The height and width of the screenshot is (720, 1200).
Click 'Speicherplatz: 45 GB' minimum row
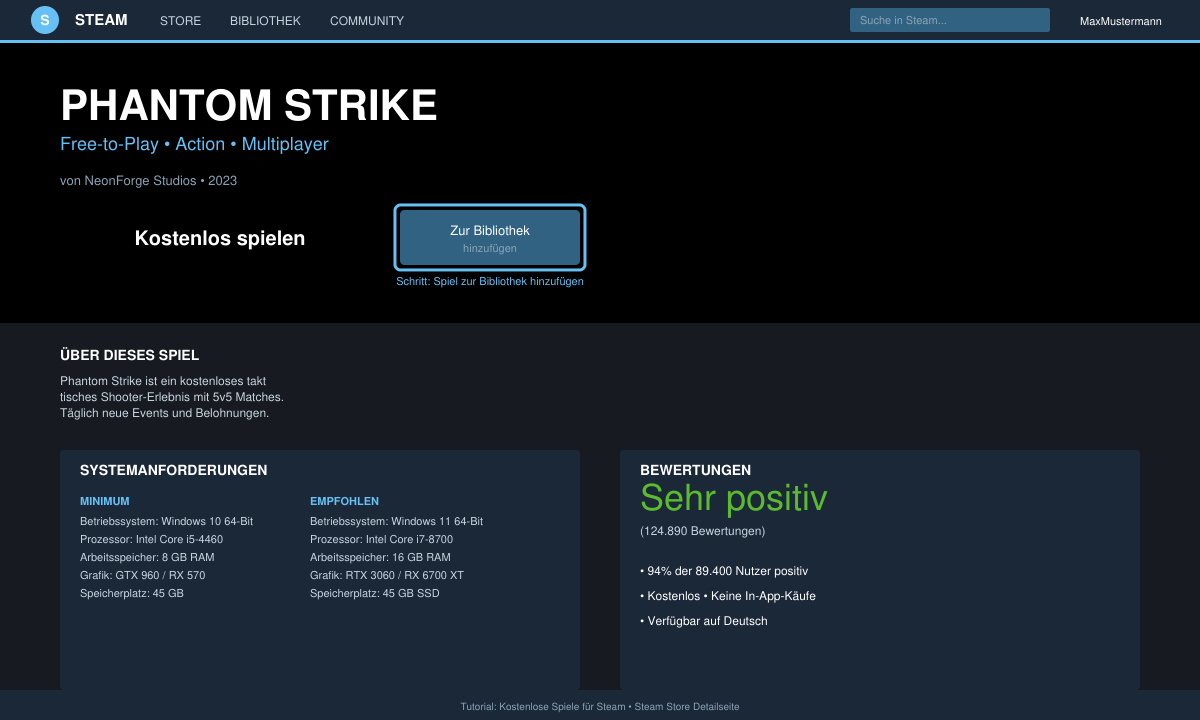click(132, 593)
